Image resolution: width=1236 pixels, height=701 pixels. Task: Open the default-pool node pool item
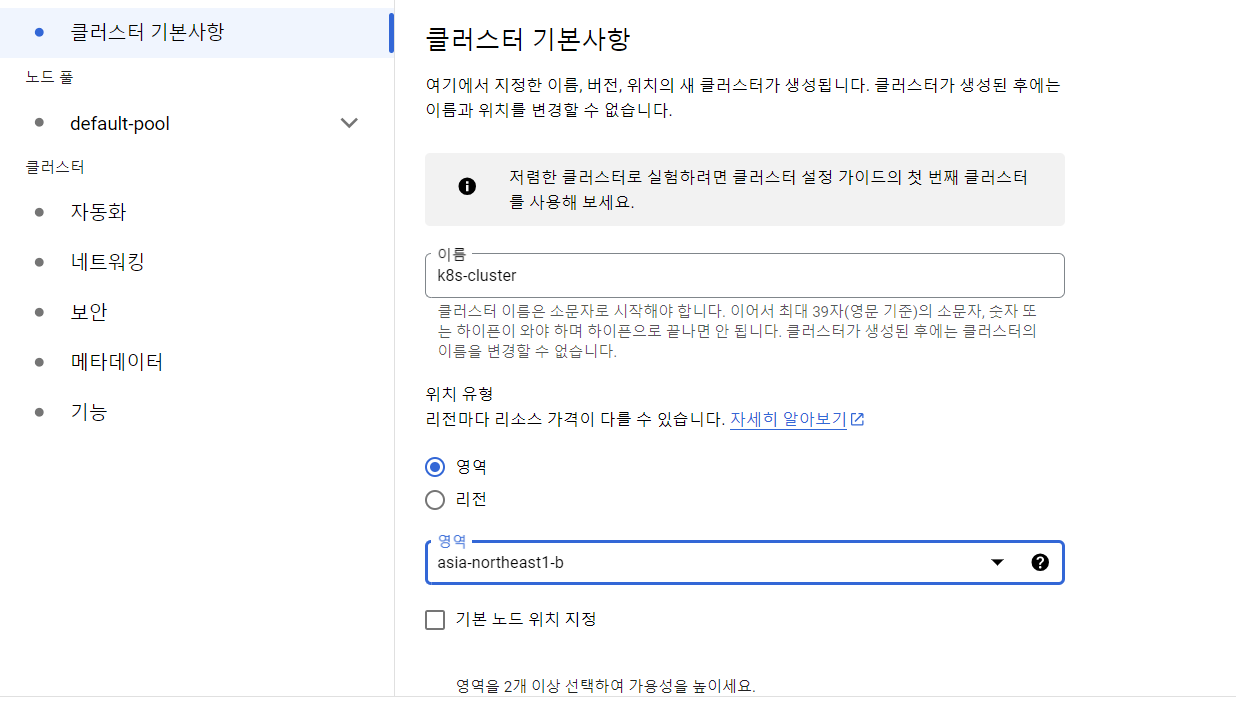(120, 124)
